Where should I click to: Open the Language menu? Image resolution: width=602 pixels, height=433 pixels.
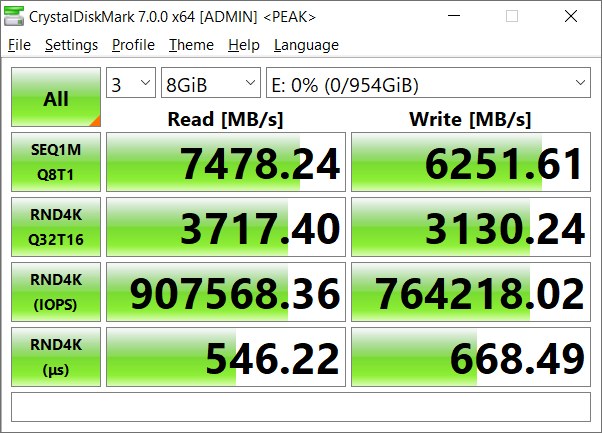306,45
